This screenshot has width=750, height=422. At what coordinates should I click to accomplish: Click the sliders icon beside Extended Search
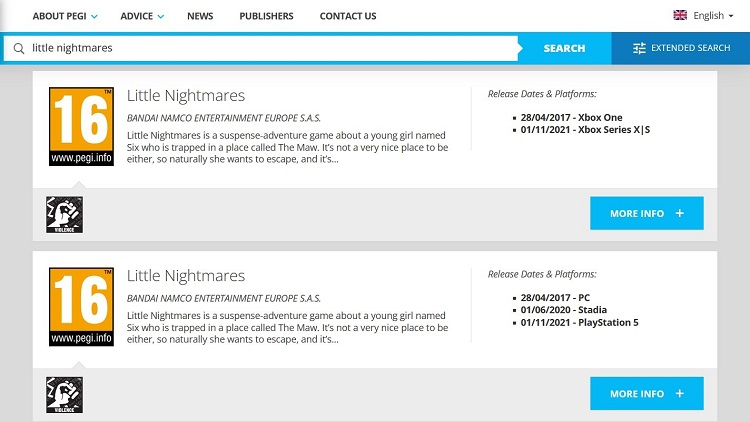pos(638,48)
